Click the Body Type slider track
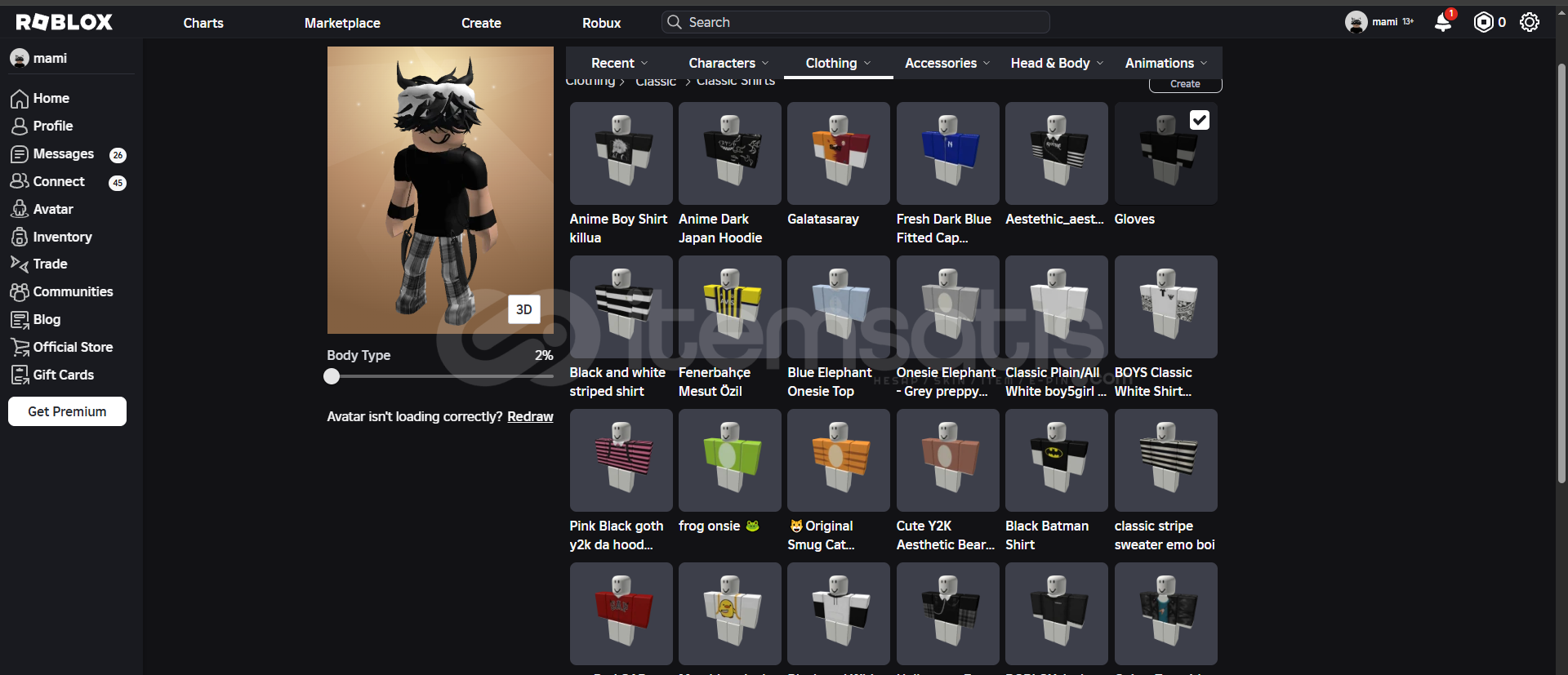Viewport: 1568px width, 675px height. tap(440, 376)
